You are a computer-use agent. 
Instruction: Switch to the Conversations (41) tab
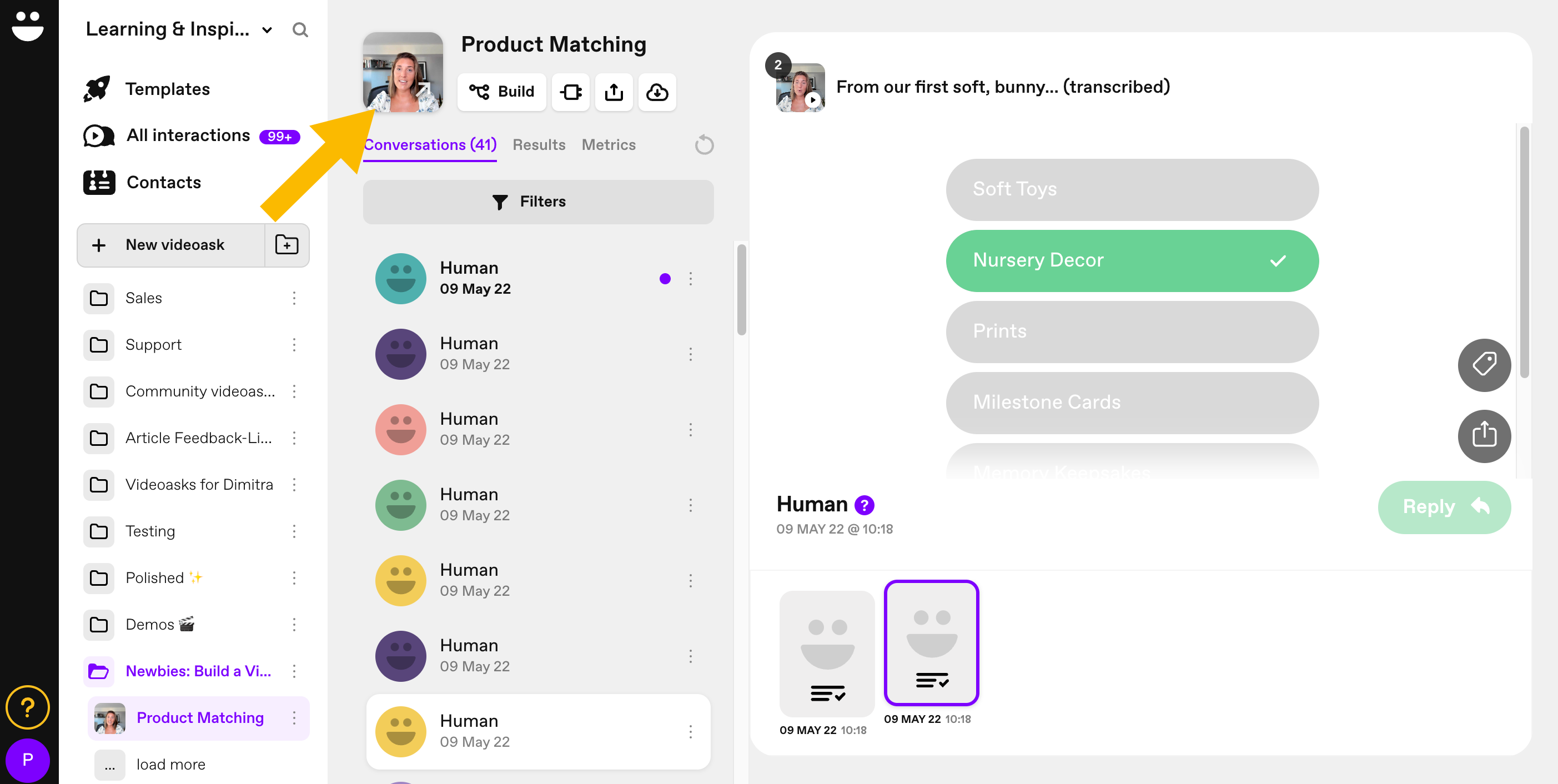pos(430,144)
